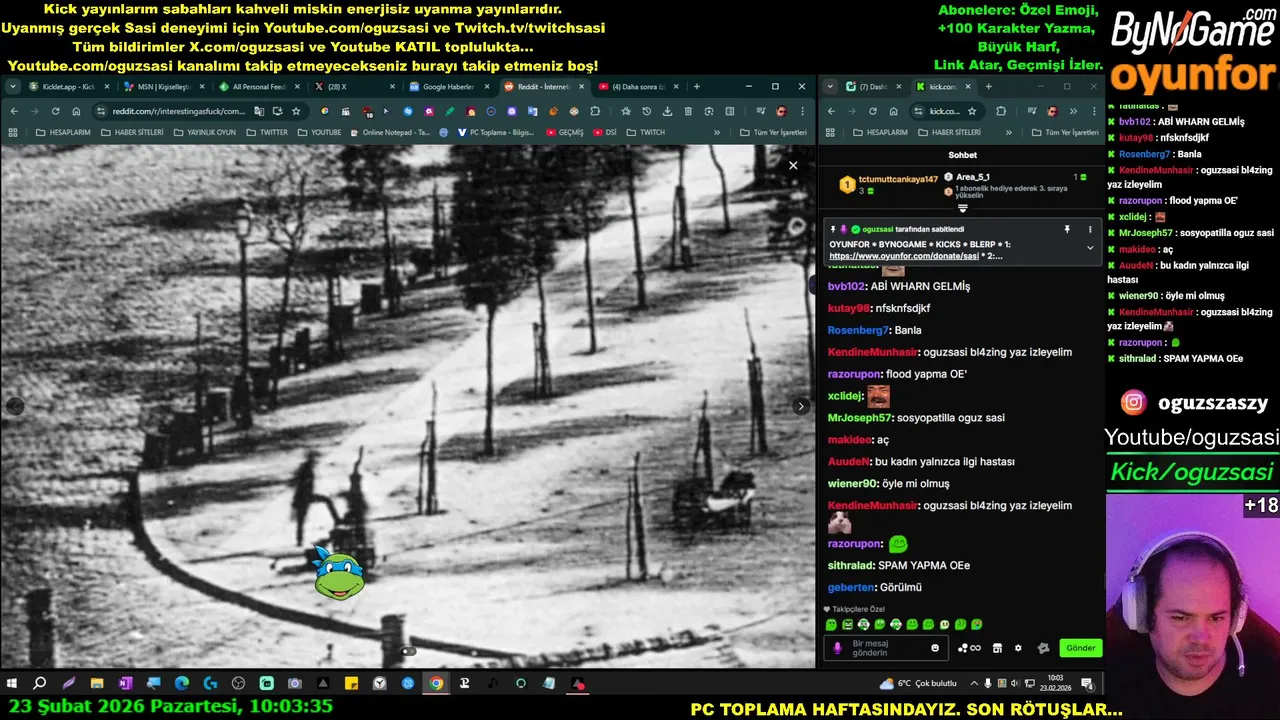Close the Reddit image lightbox

coord(793,165)
